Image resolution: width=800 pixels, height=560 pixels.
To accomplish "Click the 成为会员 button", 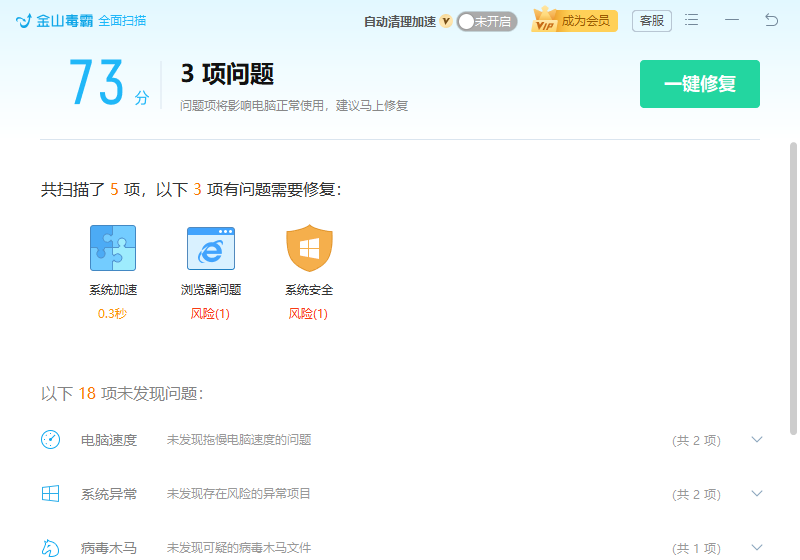I will tap(585, 21).
